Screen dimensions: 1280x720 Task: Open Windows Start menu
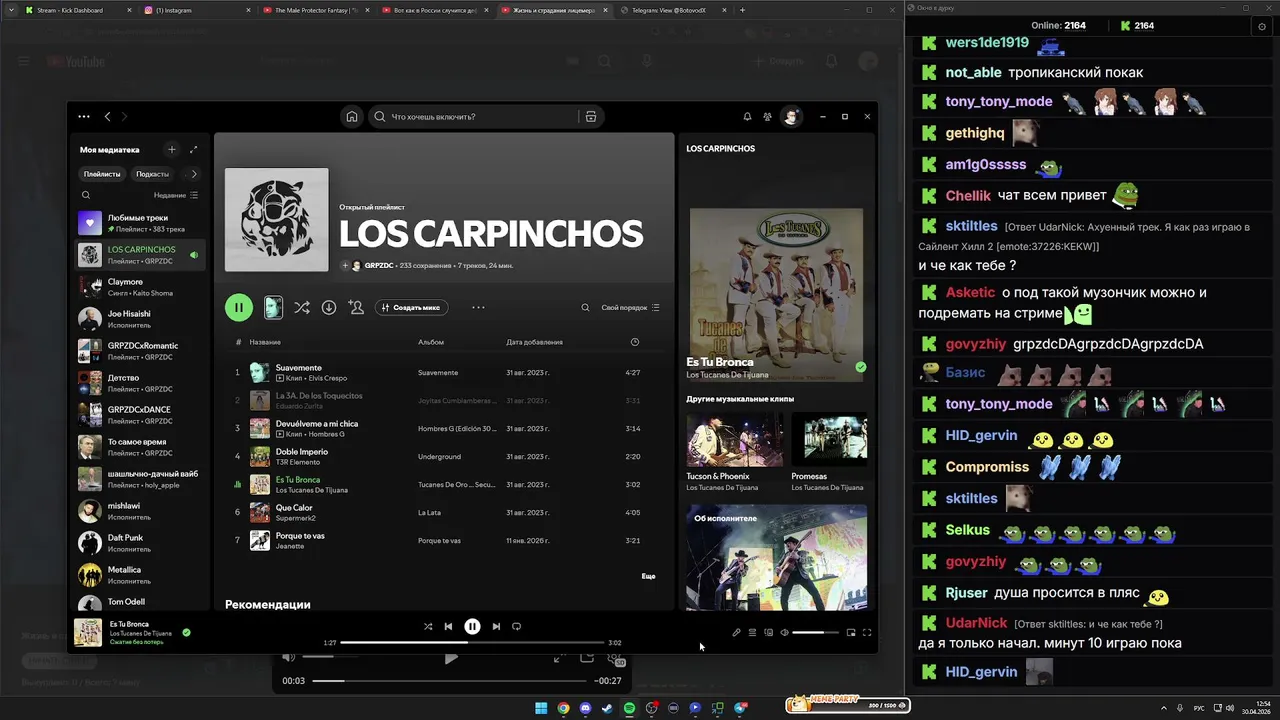pyautogui.click(x=541, y=708)
